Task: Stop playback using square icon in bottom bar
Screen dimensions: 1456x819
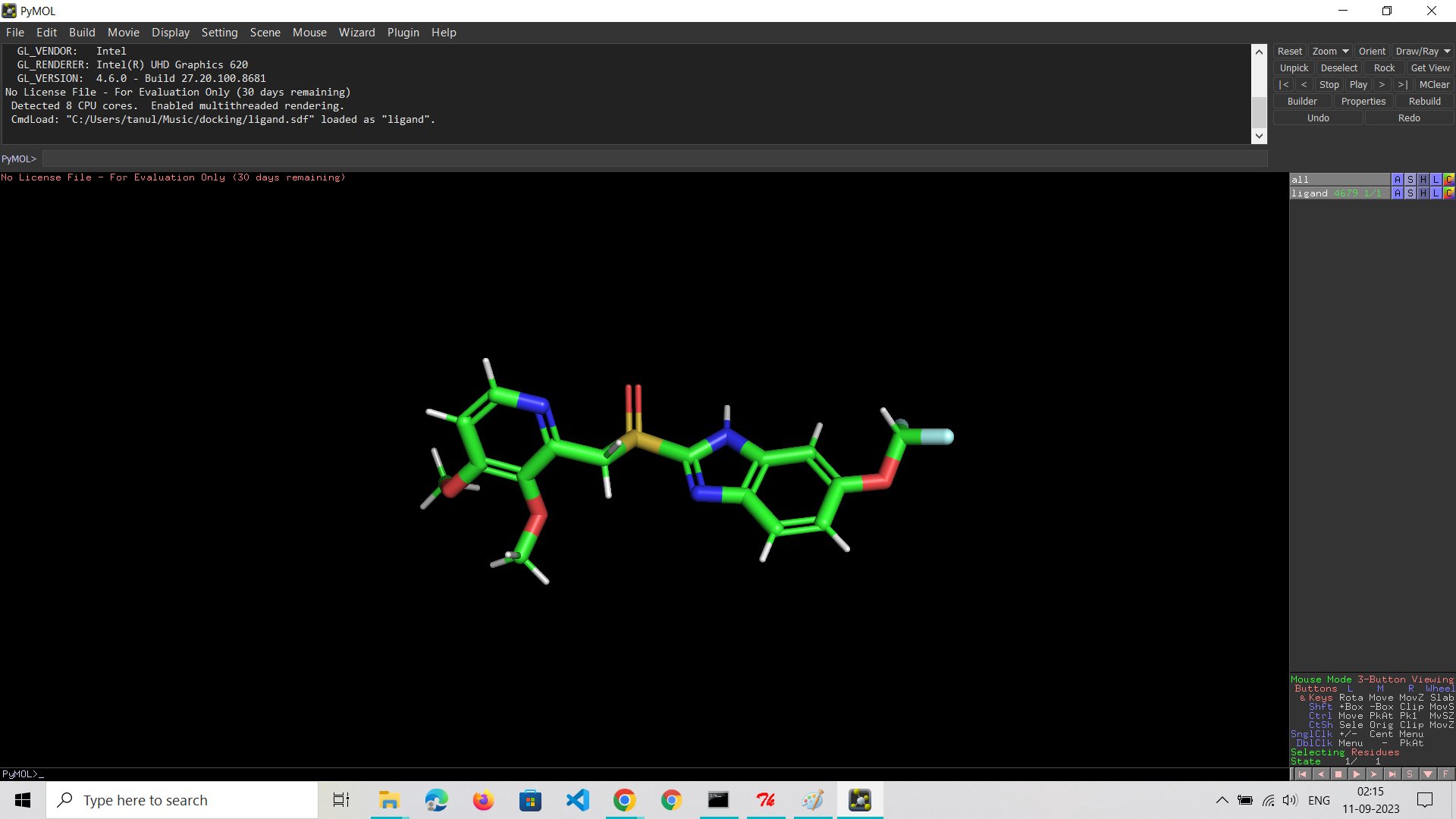Action: (1338, 774)
